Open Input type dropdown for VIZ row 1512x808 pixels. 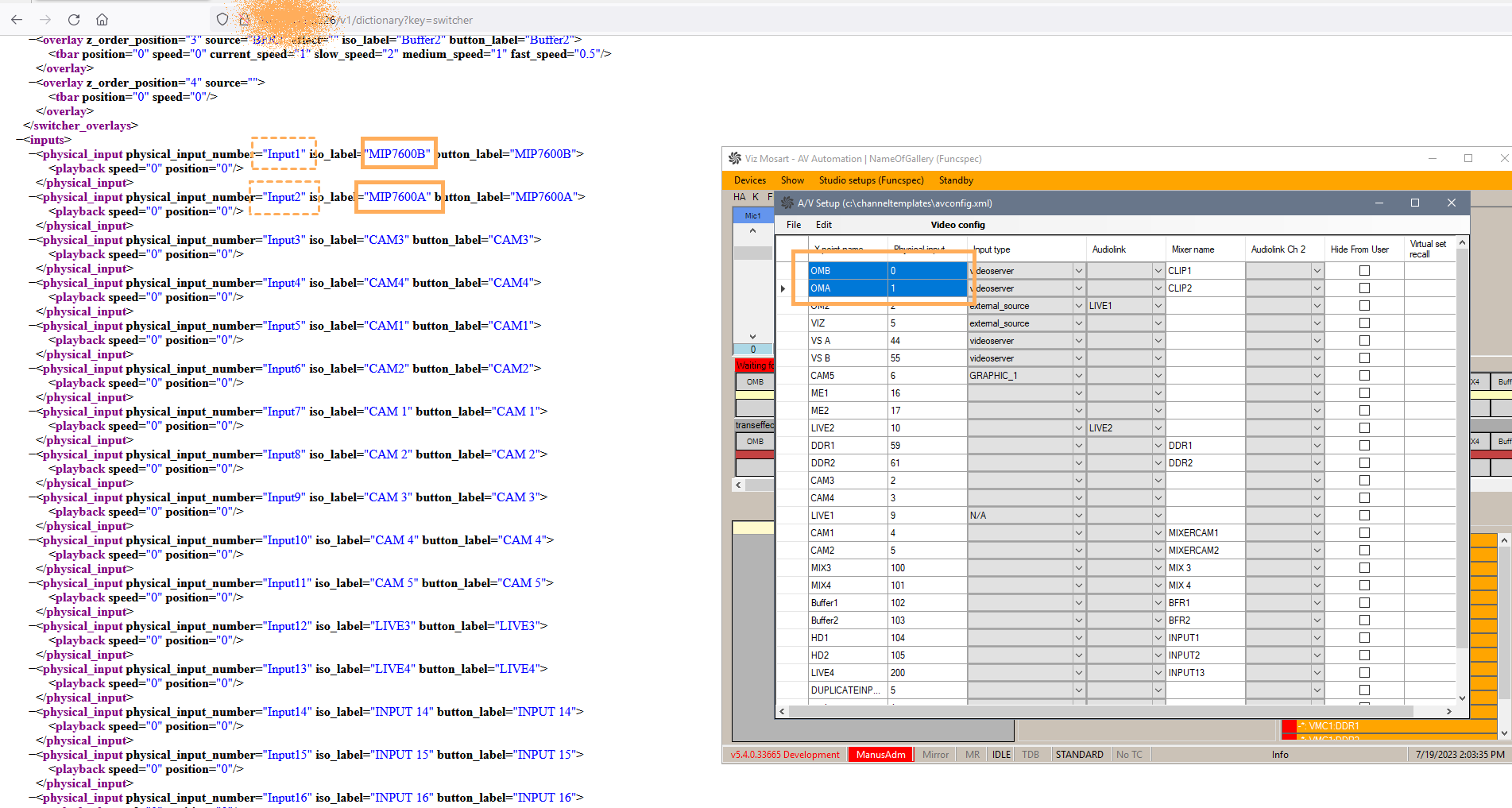[1078, 323]
